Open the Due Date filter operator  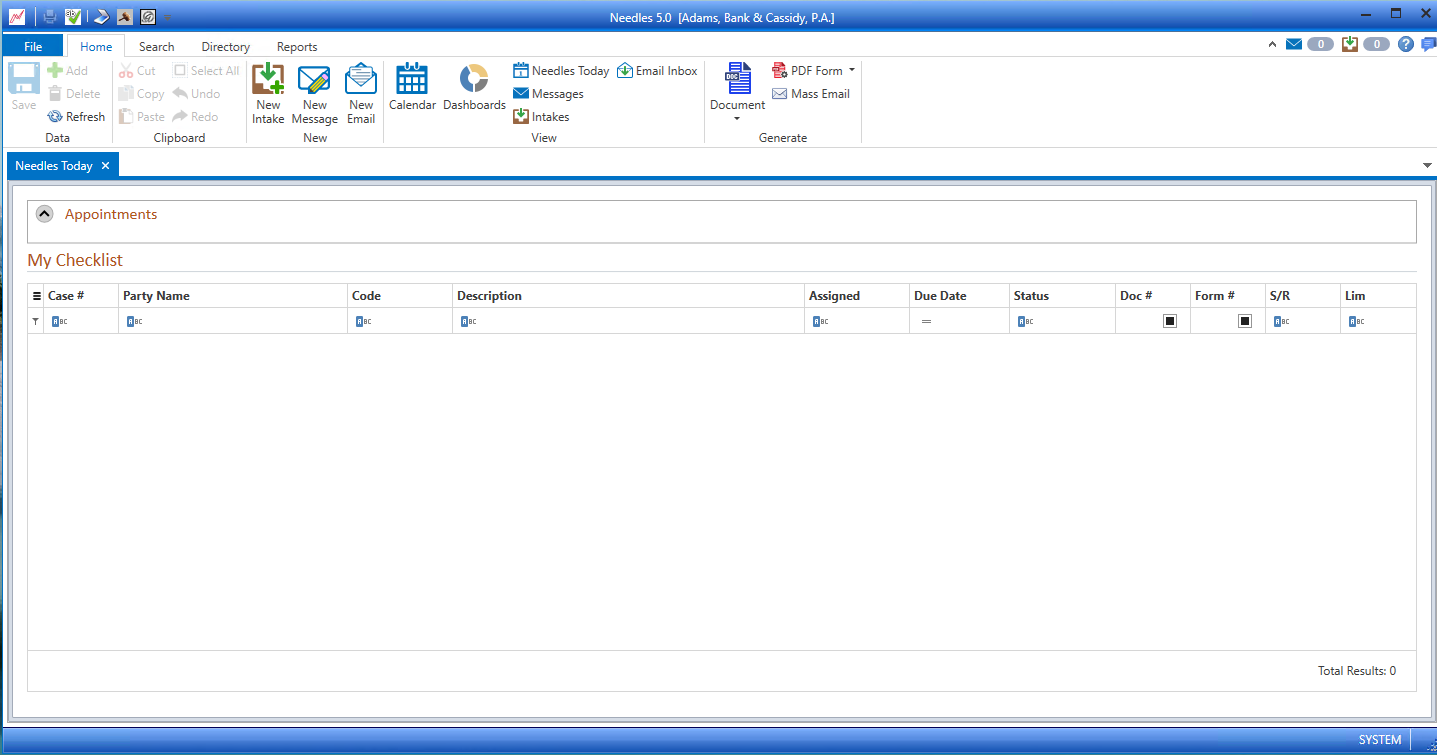pyautogui.click(x=926, y=321)
